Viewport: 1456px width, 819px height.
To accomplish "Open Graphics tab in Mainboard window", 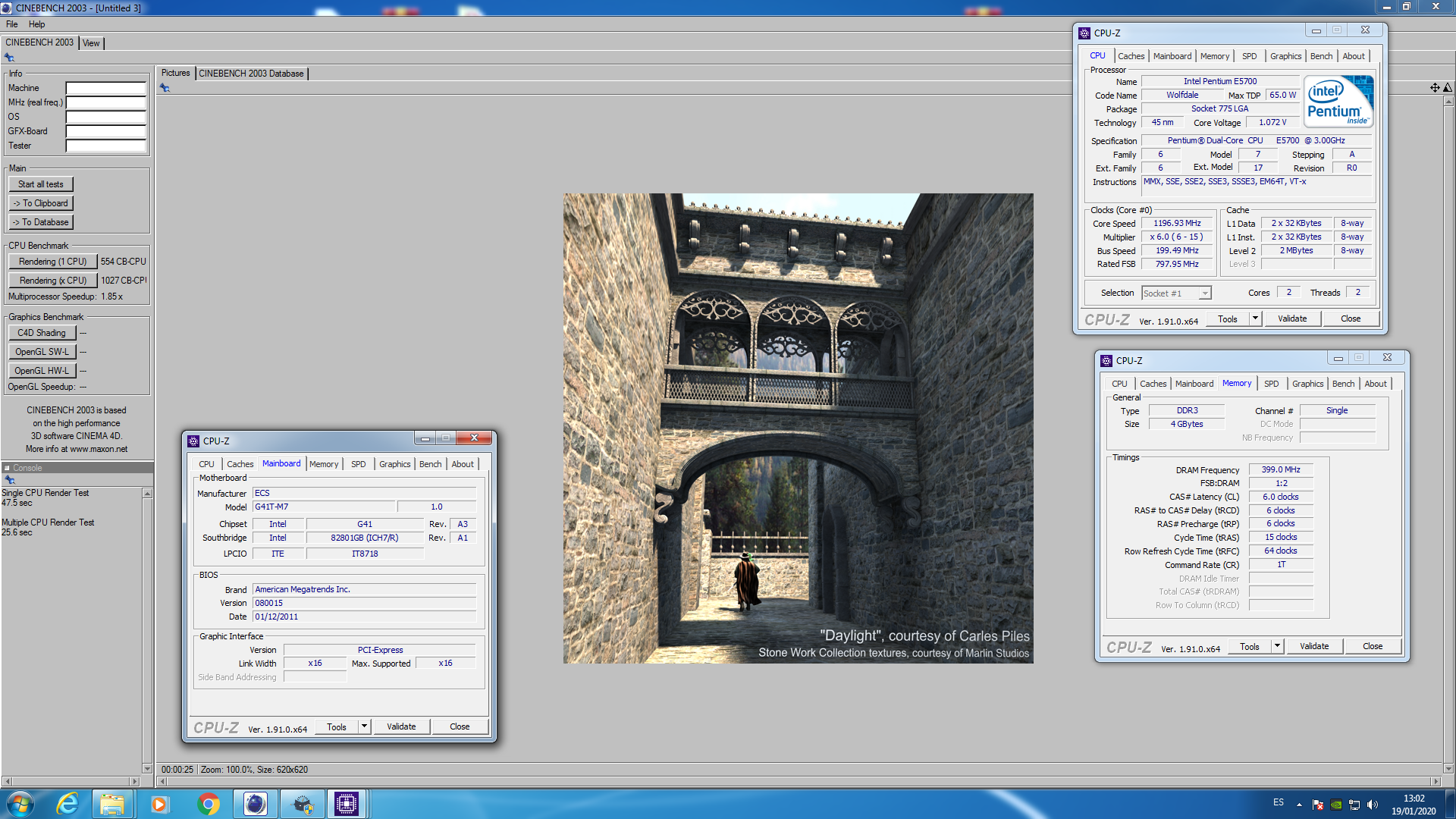I will (x=395, y=464).
